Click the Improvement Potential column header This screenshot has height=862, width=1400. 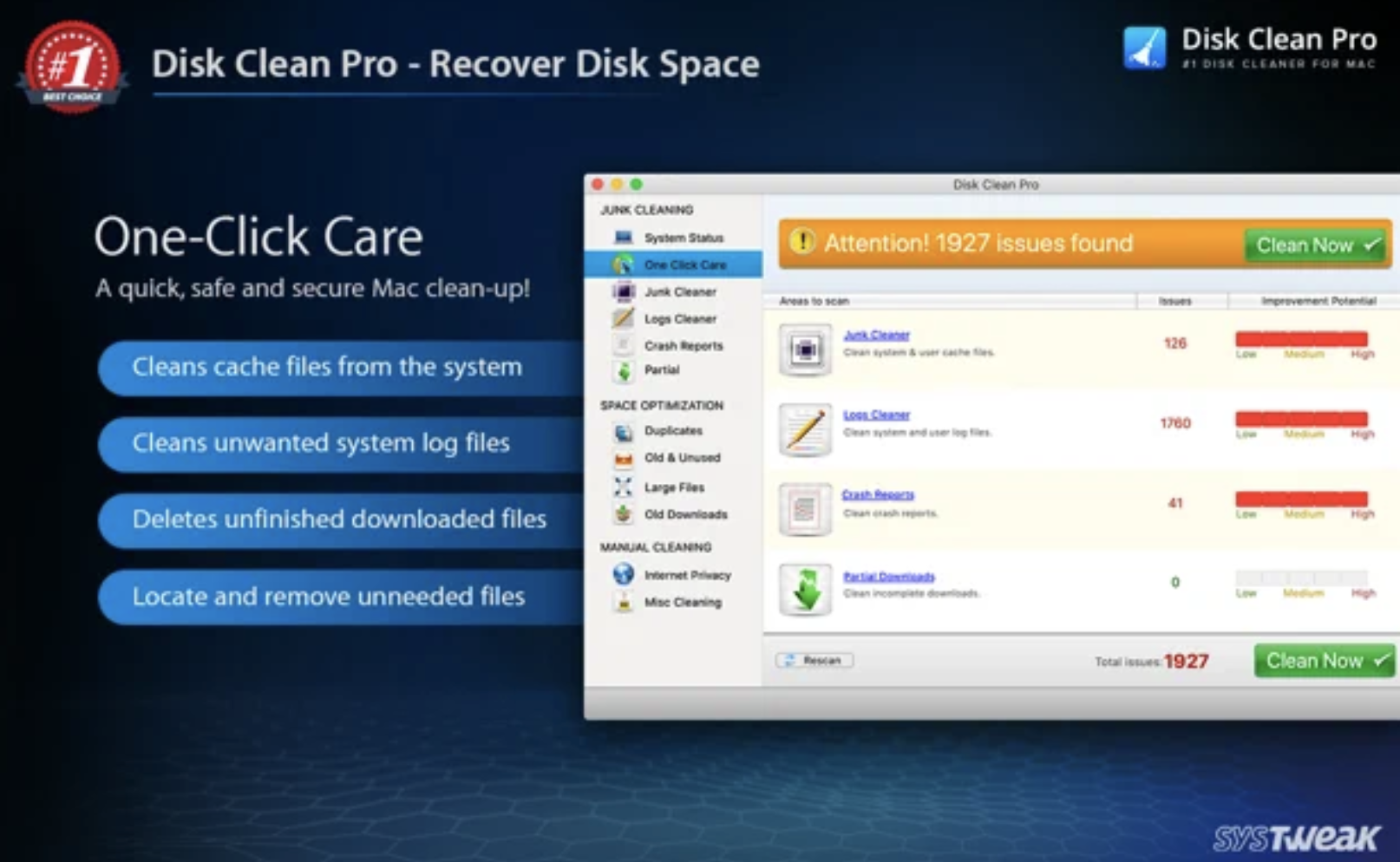click(x=1318, y=301)
